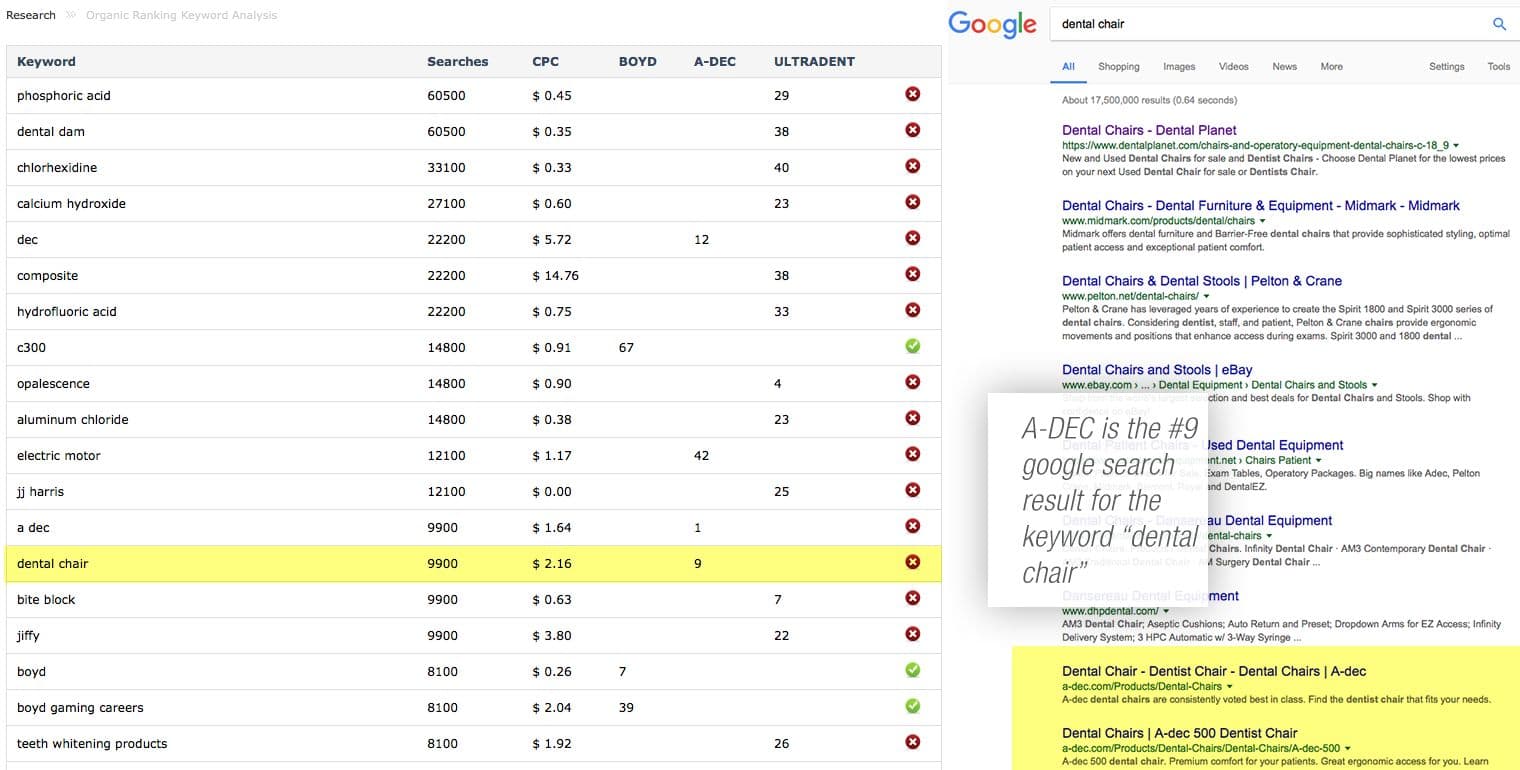Open the ebay.com result URL dropdown arrow
This screenshot has height=770, width=1520.
point(1375,385)
